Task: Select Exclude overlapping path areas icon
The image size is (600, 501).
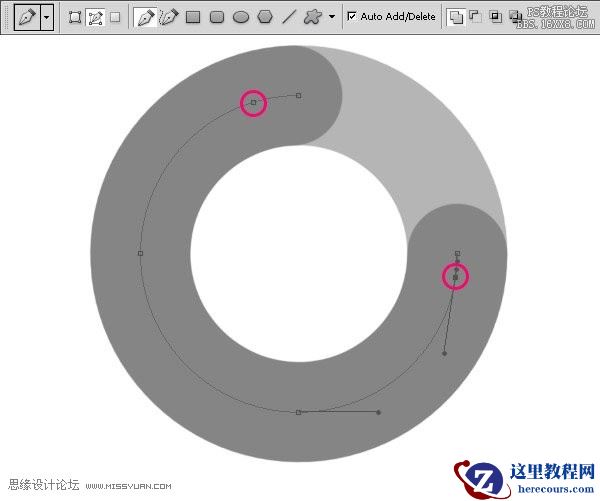Action: coord(515,16)
